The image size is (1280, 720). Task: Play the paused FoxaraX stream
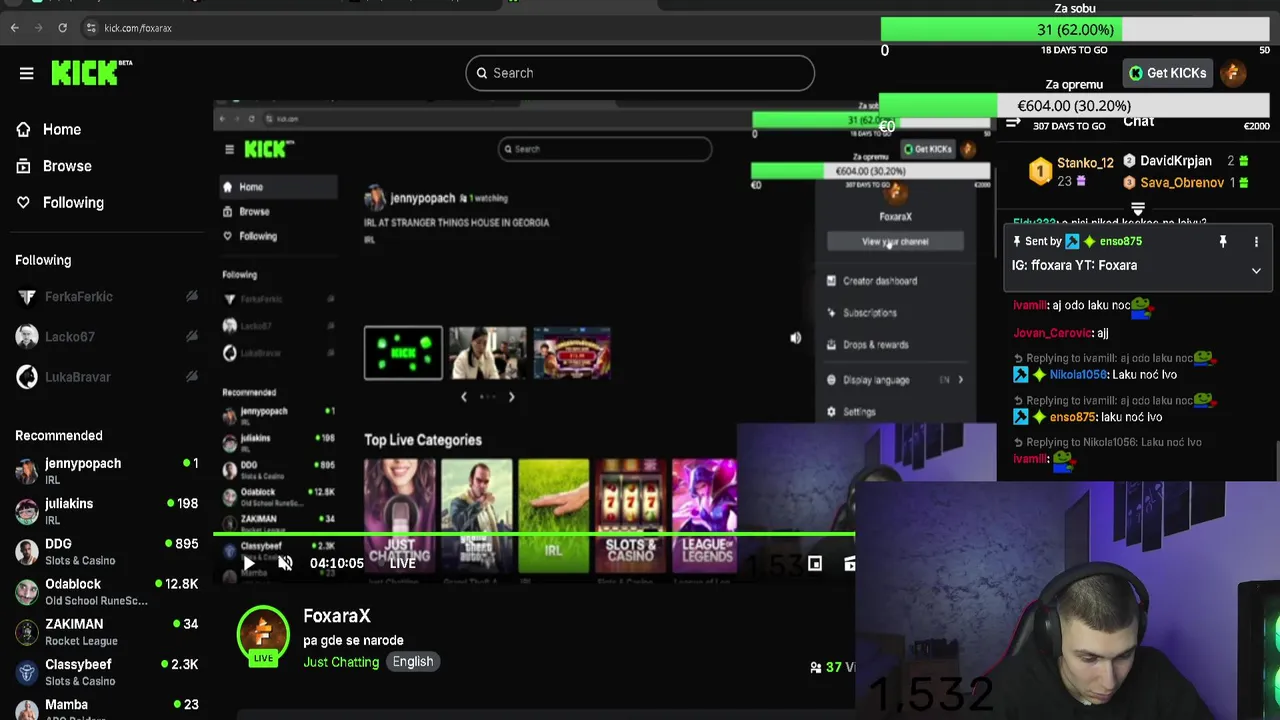248,564
